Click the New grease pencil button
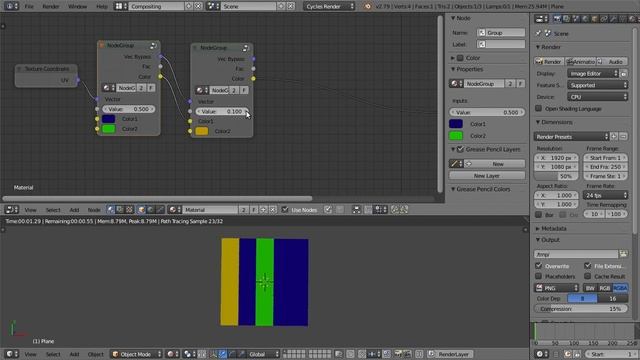The width and height of the screenshot is (640, 360). coord(494,164)
